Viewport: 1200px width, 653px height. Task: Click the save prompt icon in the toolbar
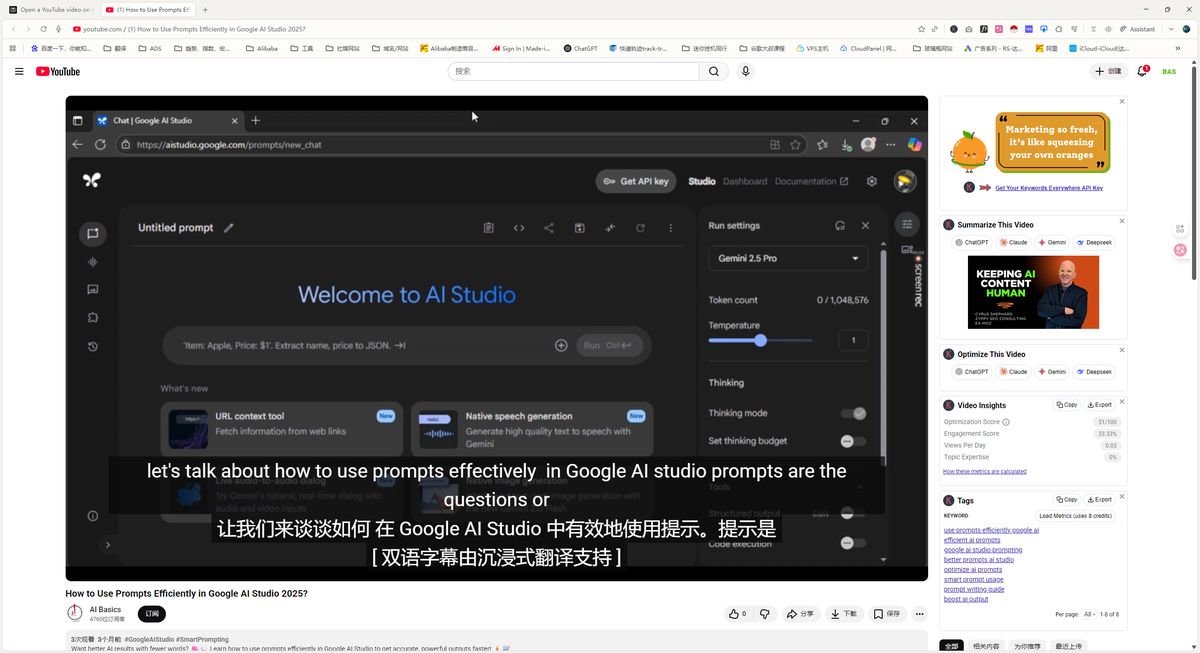[580, 227]
